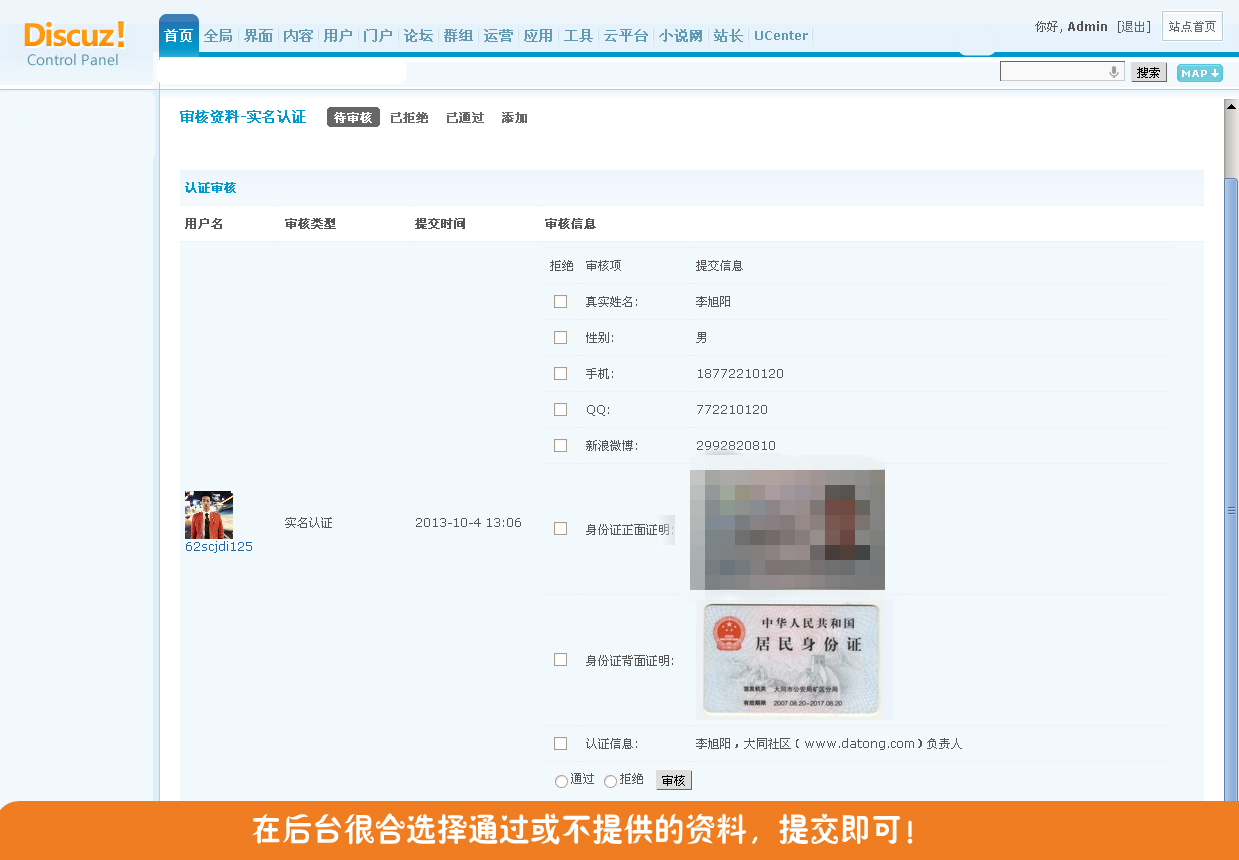Open the UCenter navigation menu

(781, 36)
